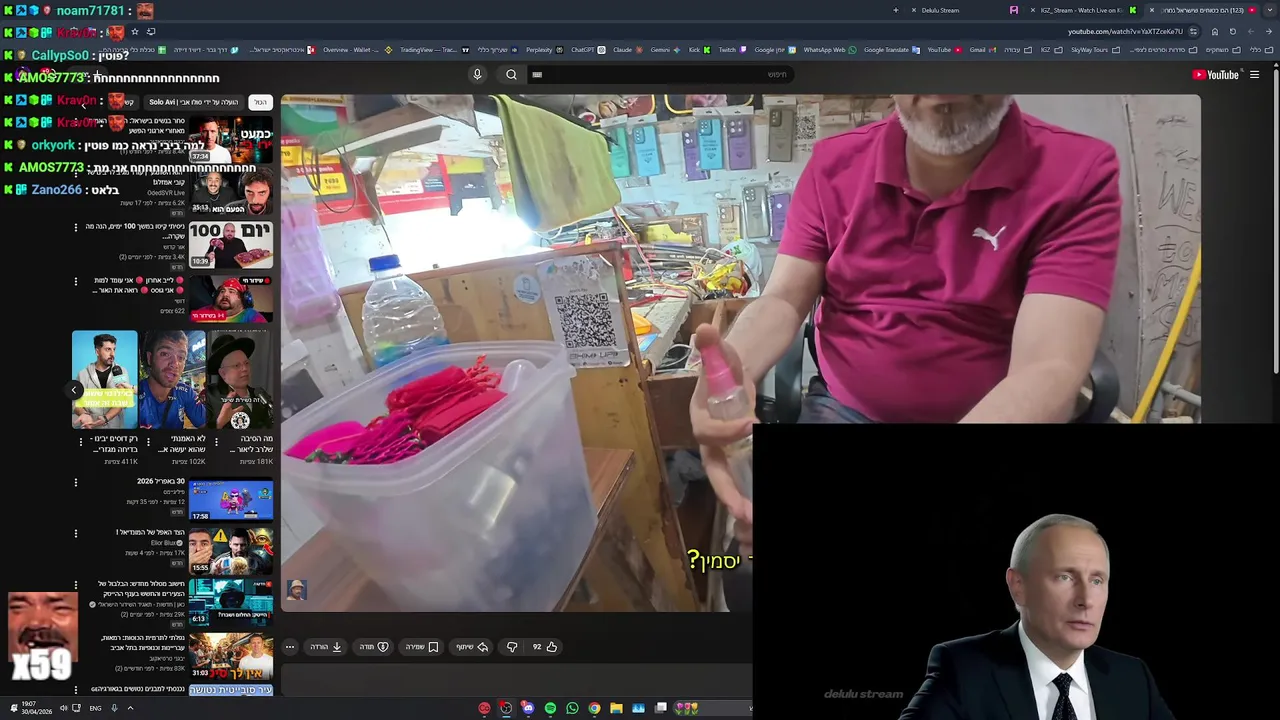Open the Gemini bookmark
Viewport: 1280px width, 720px height.
point(666,50)
